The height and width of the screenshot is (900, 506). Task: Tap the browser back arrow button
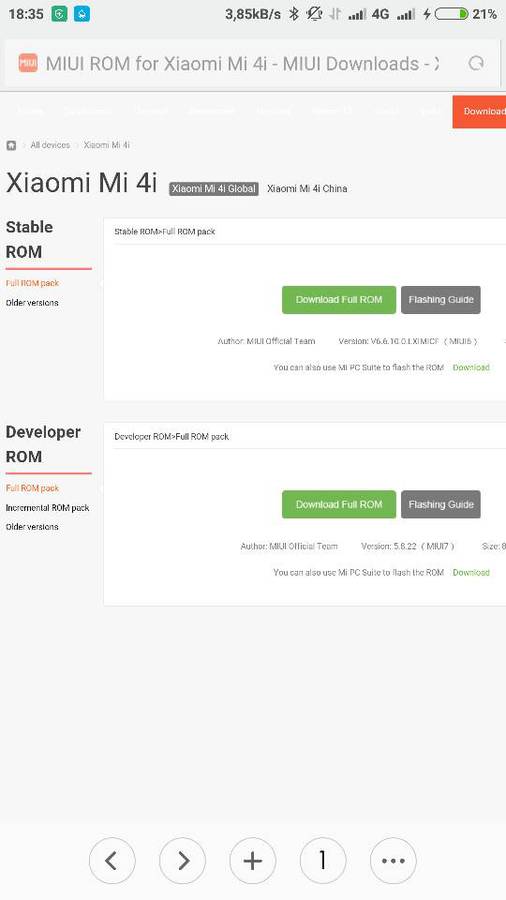[x=112, y=860]
